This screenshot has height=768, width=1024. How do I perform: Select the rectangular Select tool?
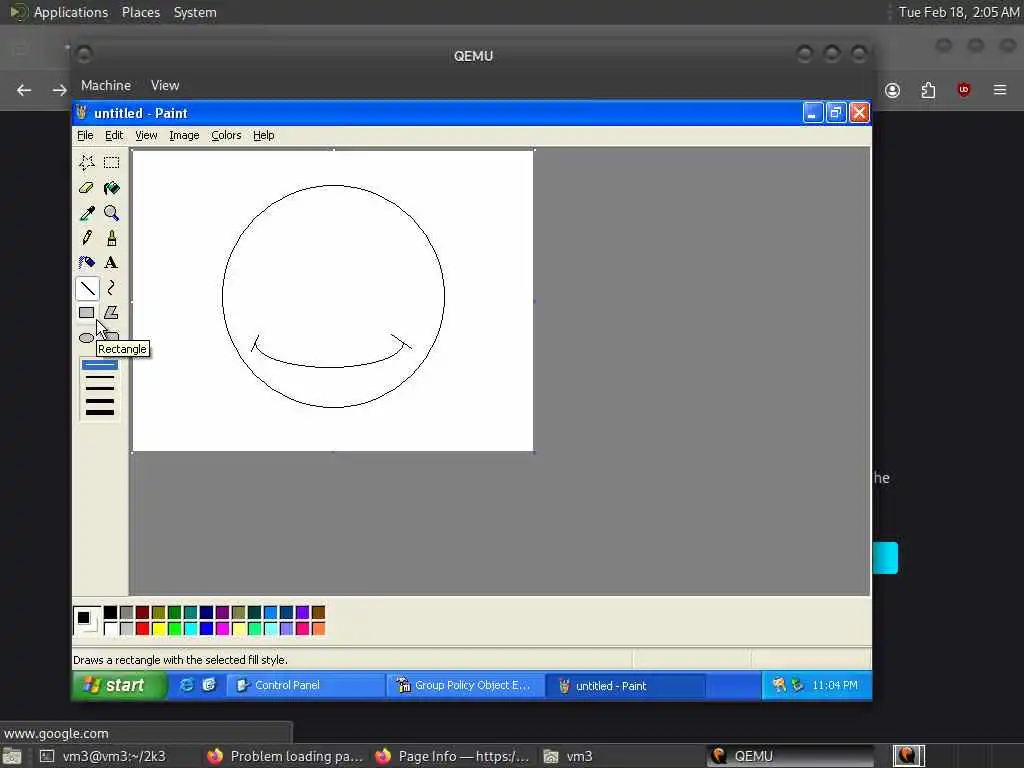tap(112, 162)
